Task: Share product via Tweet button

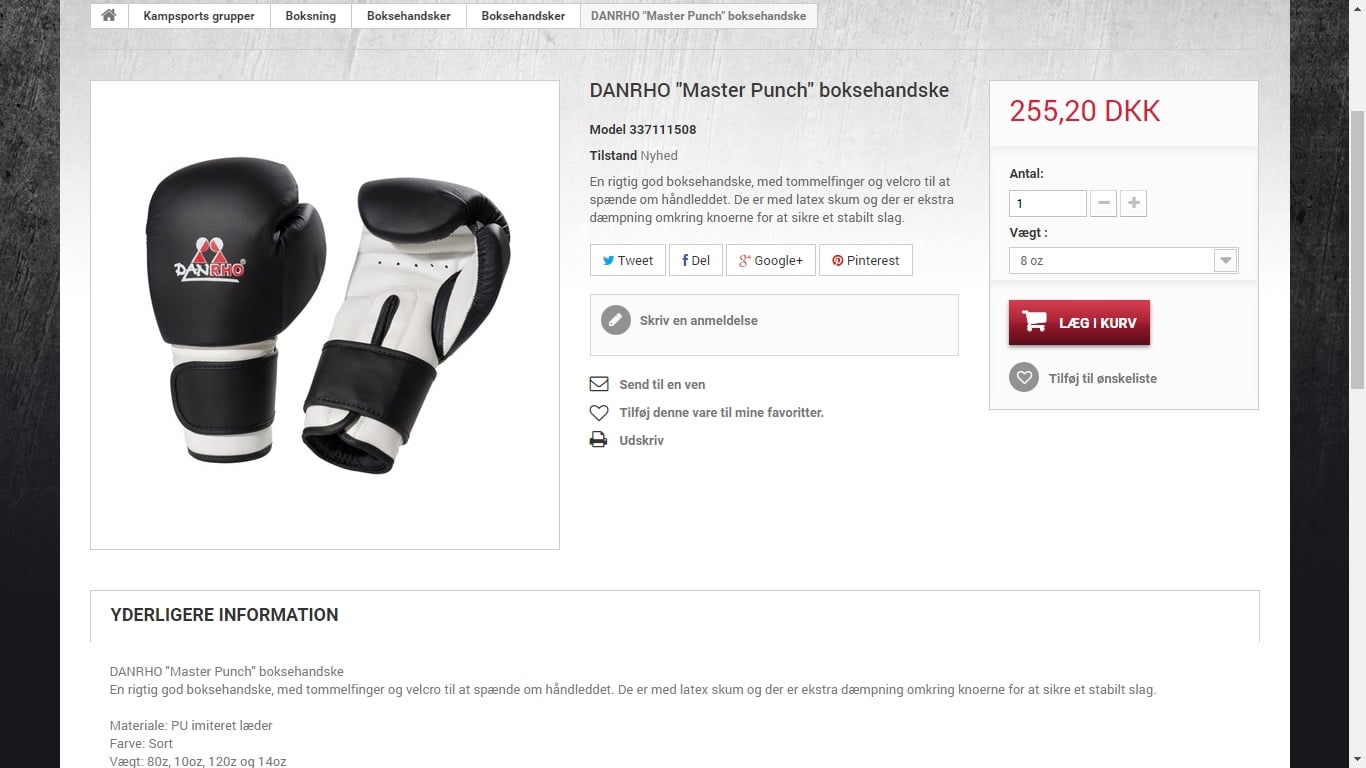Action: tap(627, 260)
